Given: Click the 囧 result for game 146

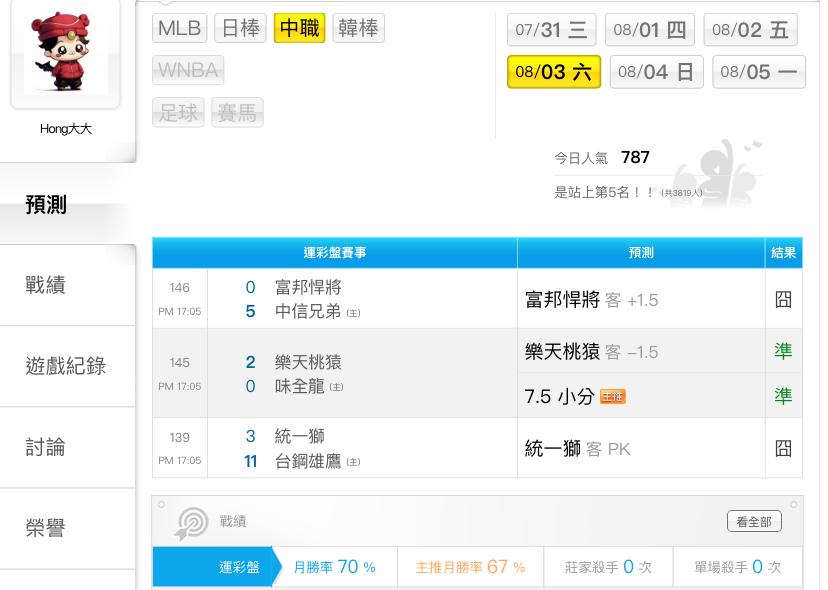Looking at the screenshot, I should click(783, 299).
